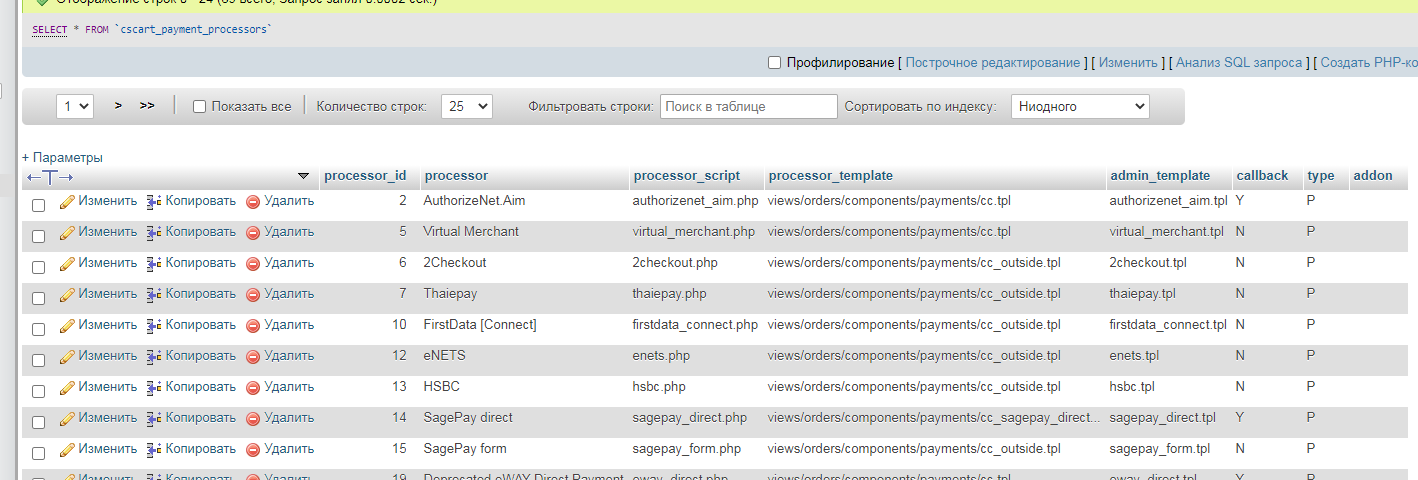This screenshot has width=1418, height=480.
Task: Open the Сортировать по индексу dropdown
Action: coord(1080,106)
